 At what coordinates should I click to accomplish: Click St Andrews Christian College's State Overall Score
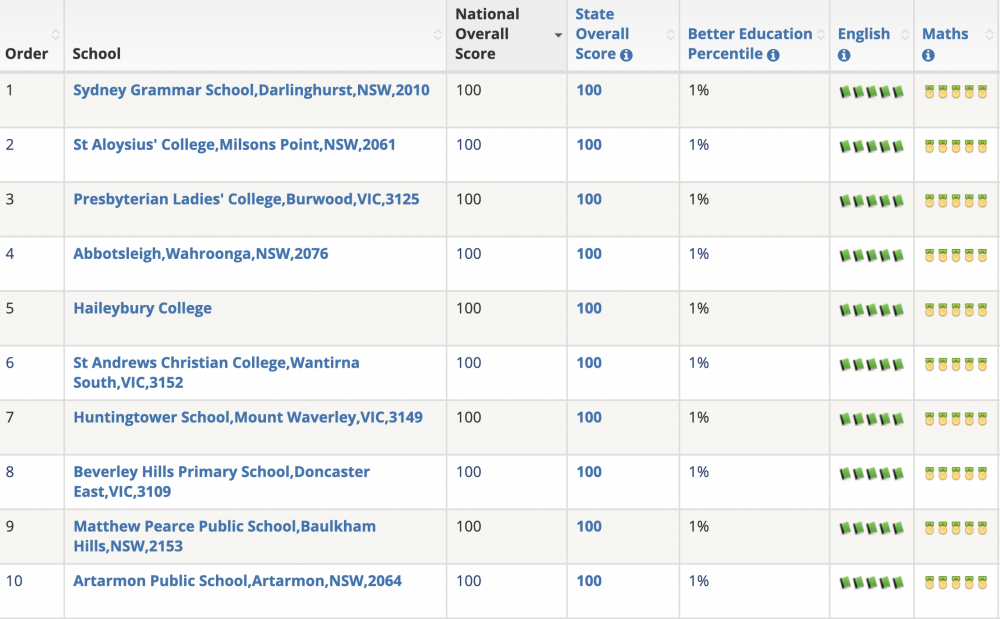pyautogui.click(x=589, y=363)
